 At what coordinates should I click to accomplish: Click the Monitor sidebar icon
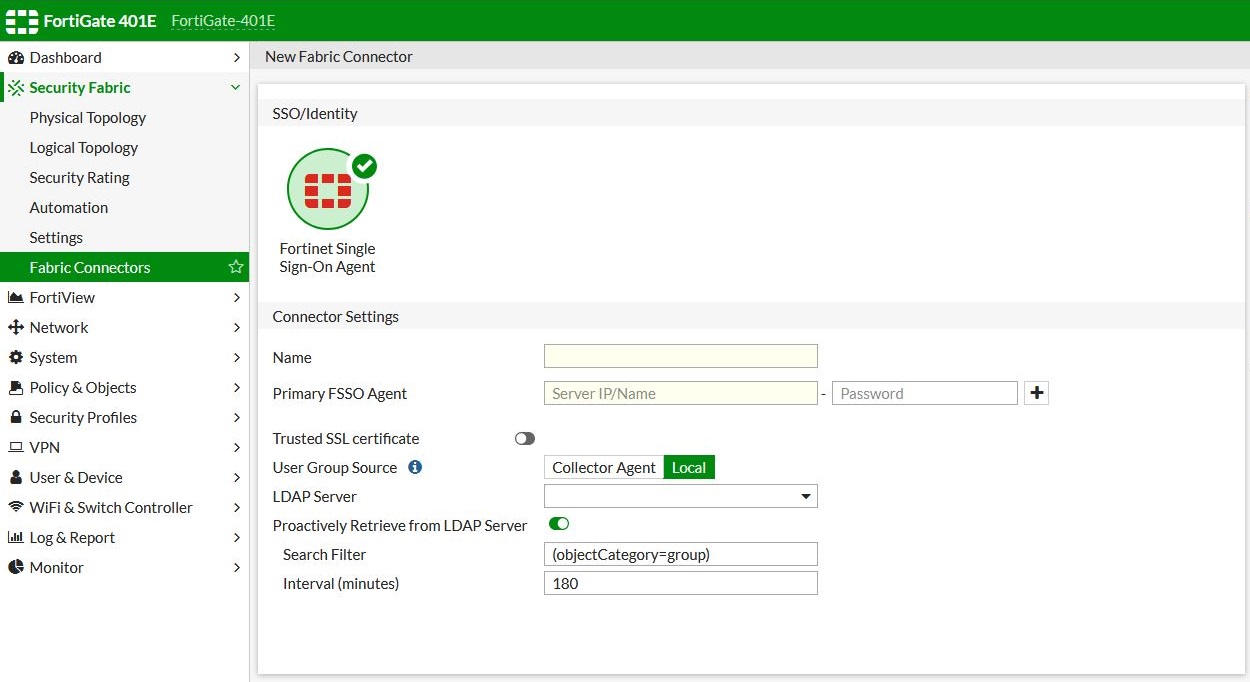(x=16, y=567)
